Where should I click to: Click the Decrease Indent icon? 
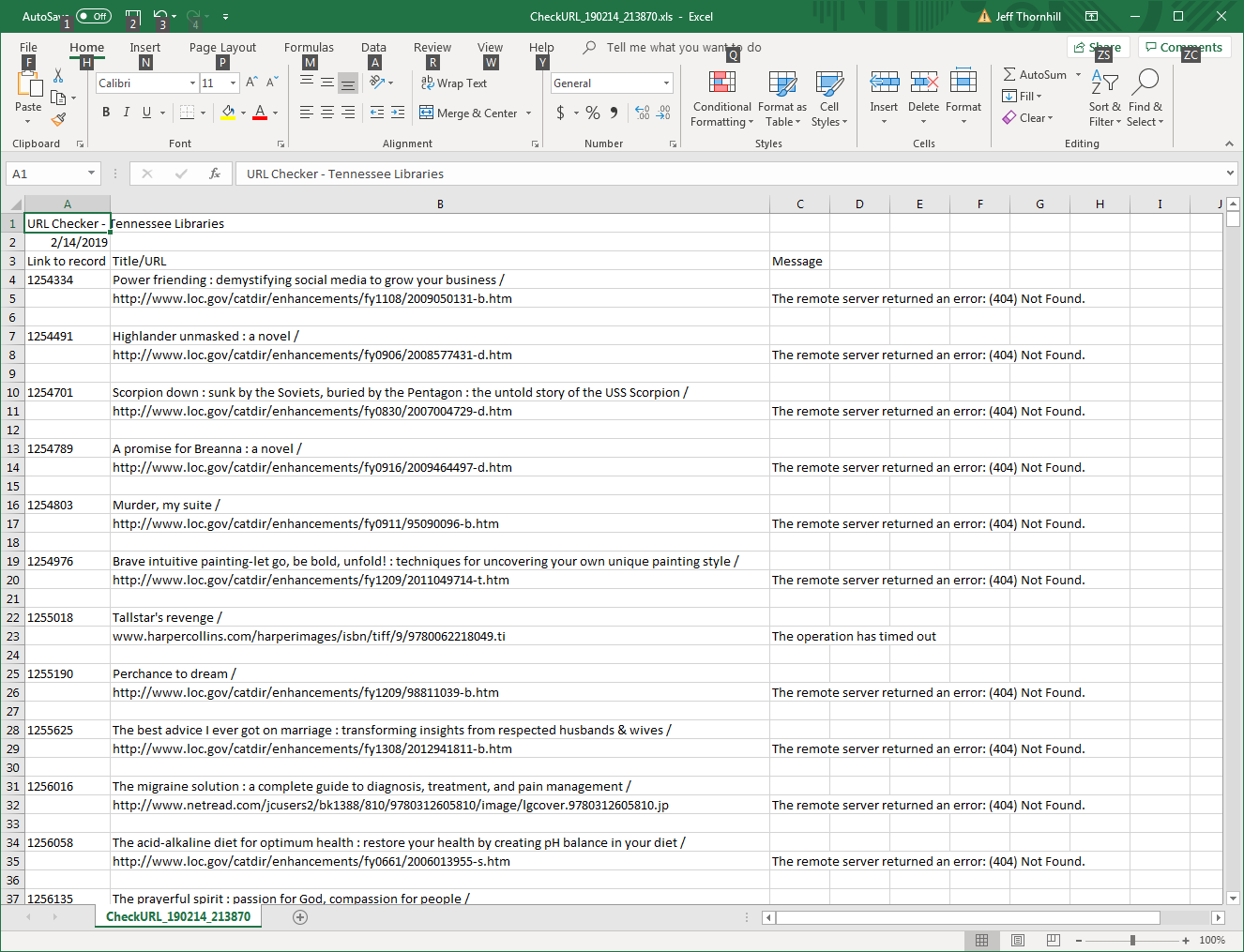[377, 113]
